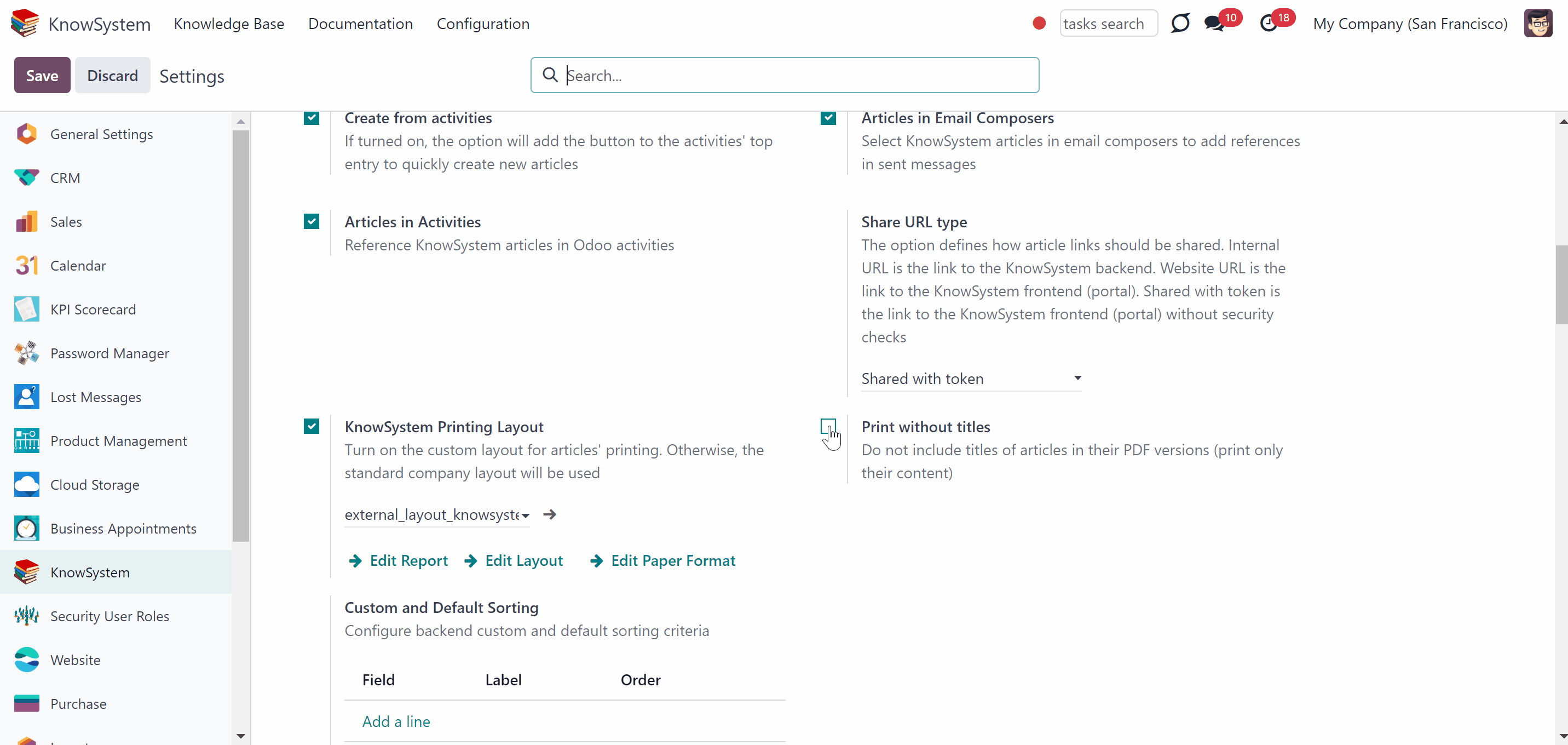The image size is (1568, 745).
Task: Switch to General Settings tab label
Action: click(102, 134)
